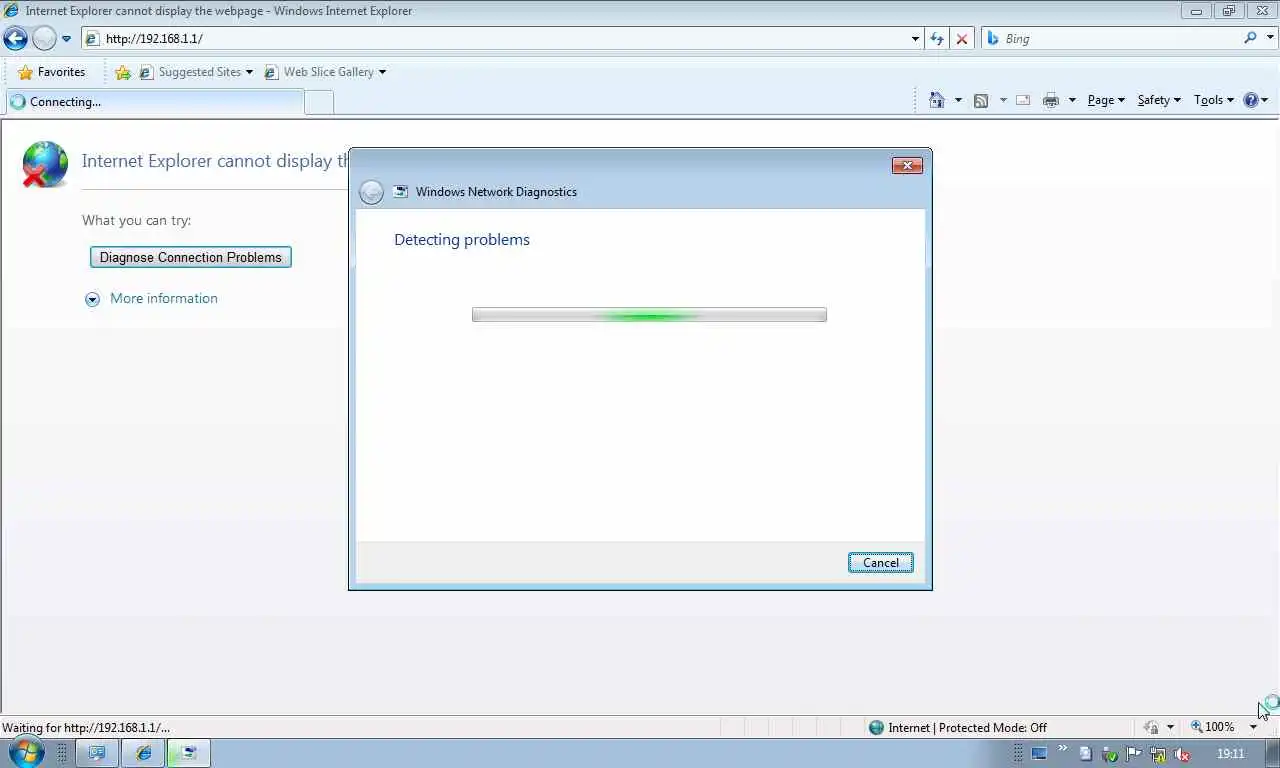Open a new blank tab

[318, 102]
